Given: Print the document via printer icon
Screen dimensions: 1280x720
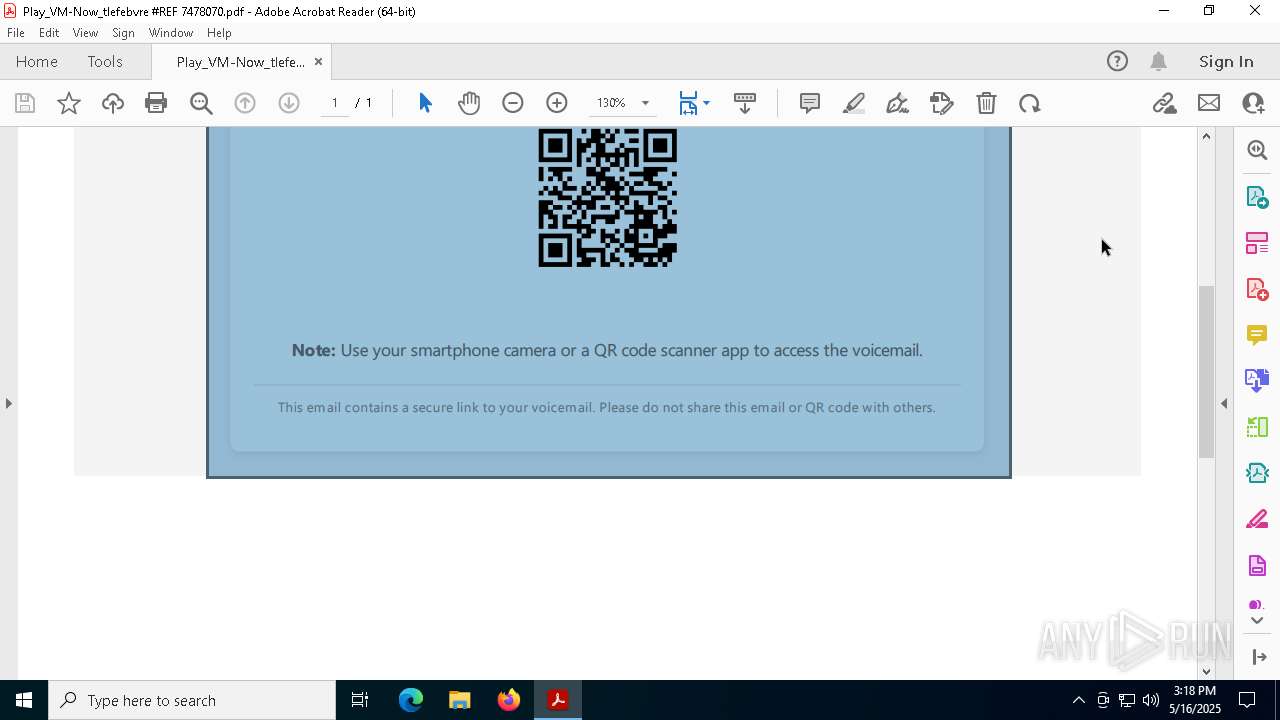Looking at the screenshot, I should (156, 103).
